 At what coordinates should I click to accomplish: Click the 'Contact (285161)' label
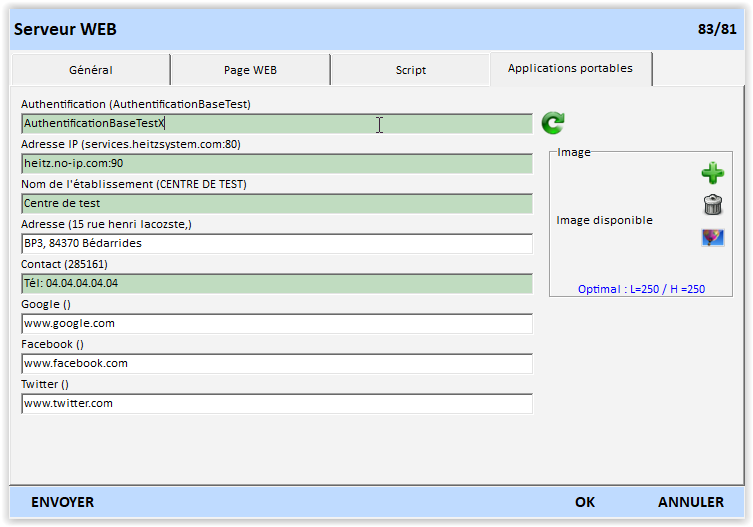[x=64, y=264]
